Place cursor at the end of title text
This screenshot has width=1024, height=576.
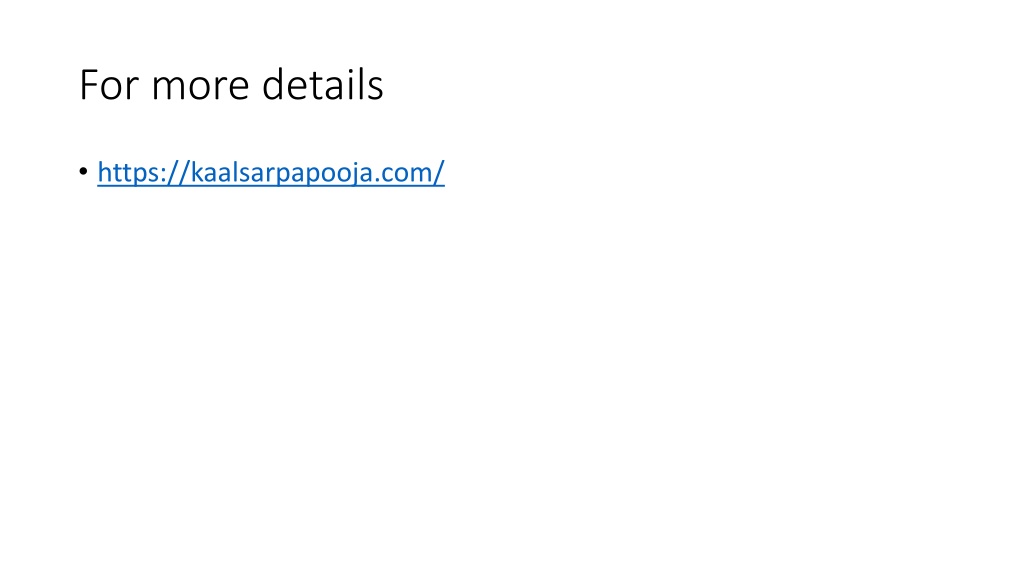pos(384,85)
